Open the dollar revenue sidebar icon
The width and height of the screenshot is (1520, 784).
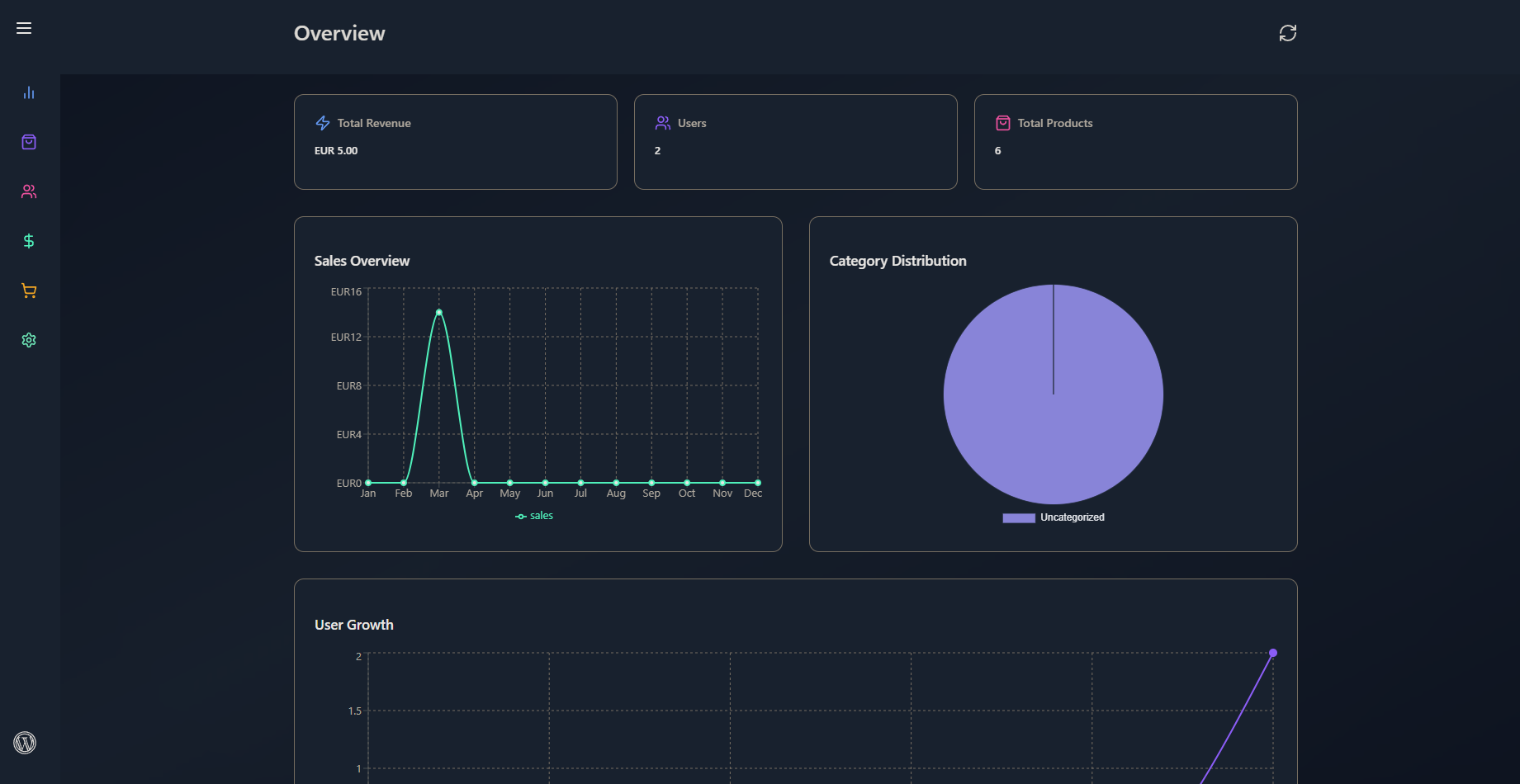[x=29, y=241]
